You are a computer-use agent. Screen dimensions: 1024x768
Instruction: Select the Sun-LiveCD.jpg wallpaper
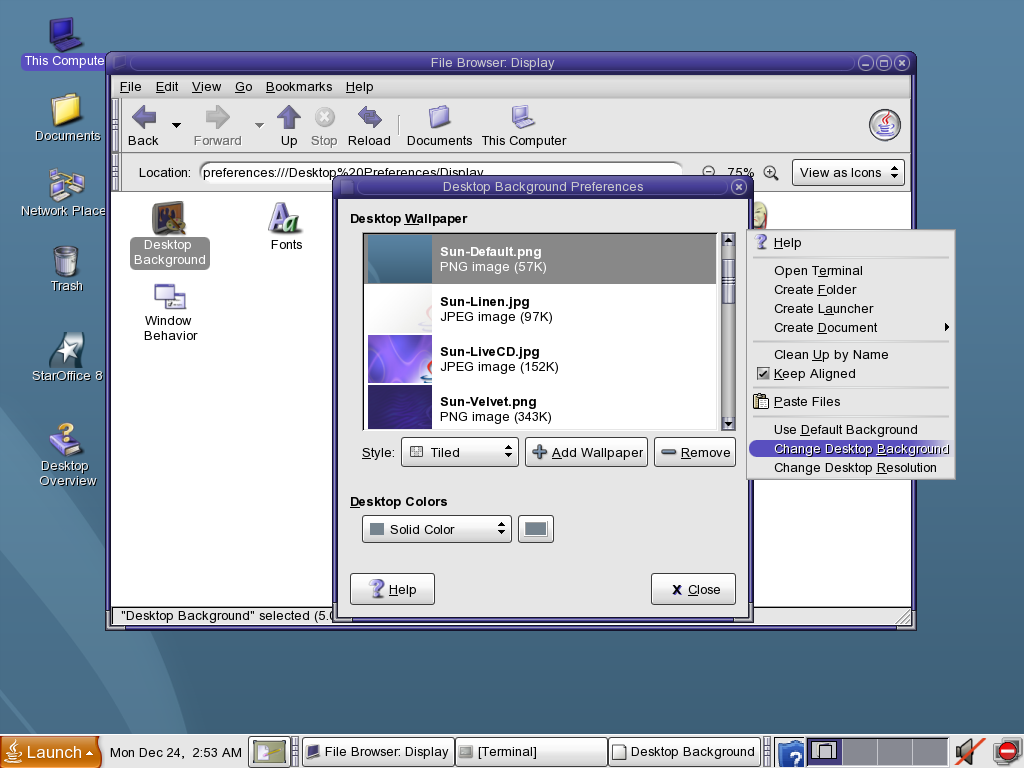pos(540,359)
